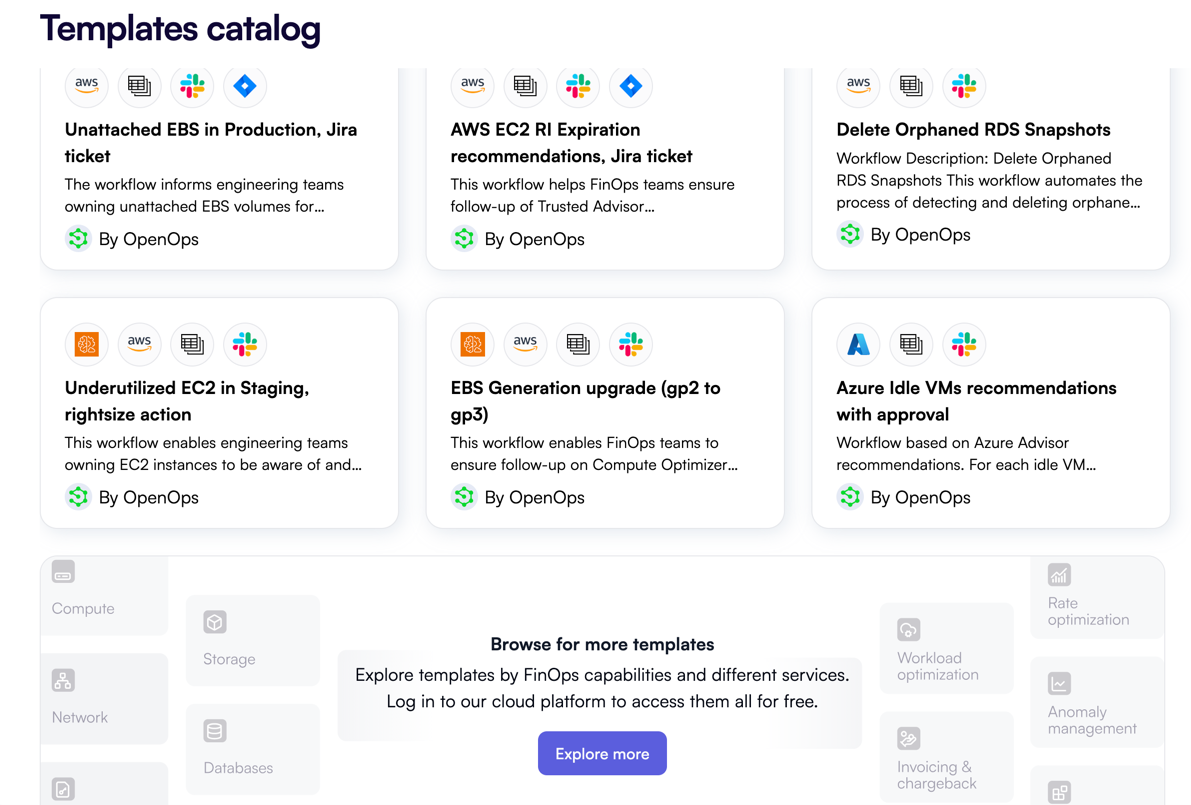1191x805 pixels.
Task: Open Azure Idle VMs recommendations title
Action: (976, 401)
